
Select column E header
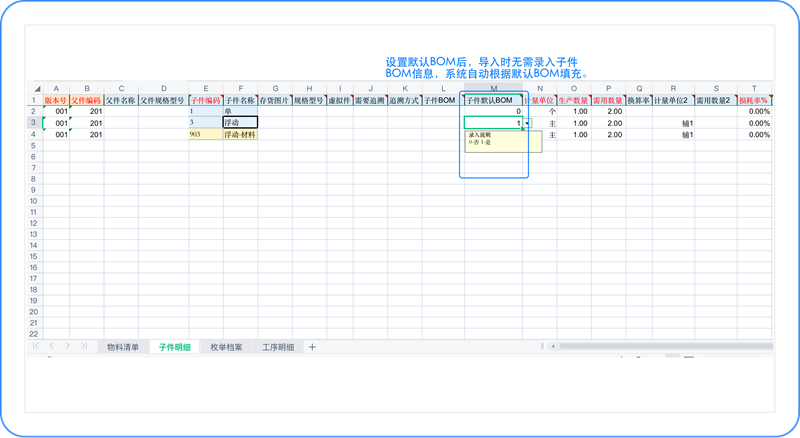[206, 89]
